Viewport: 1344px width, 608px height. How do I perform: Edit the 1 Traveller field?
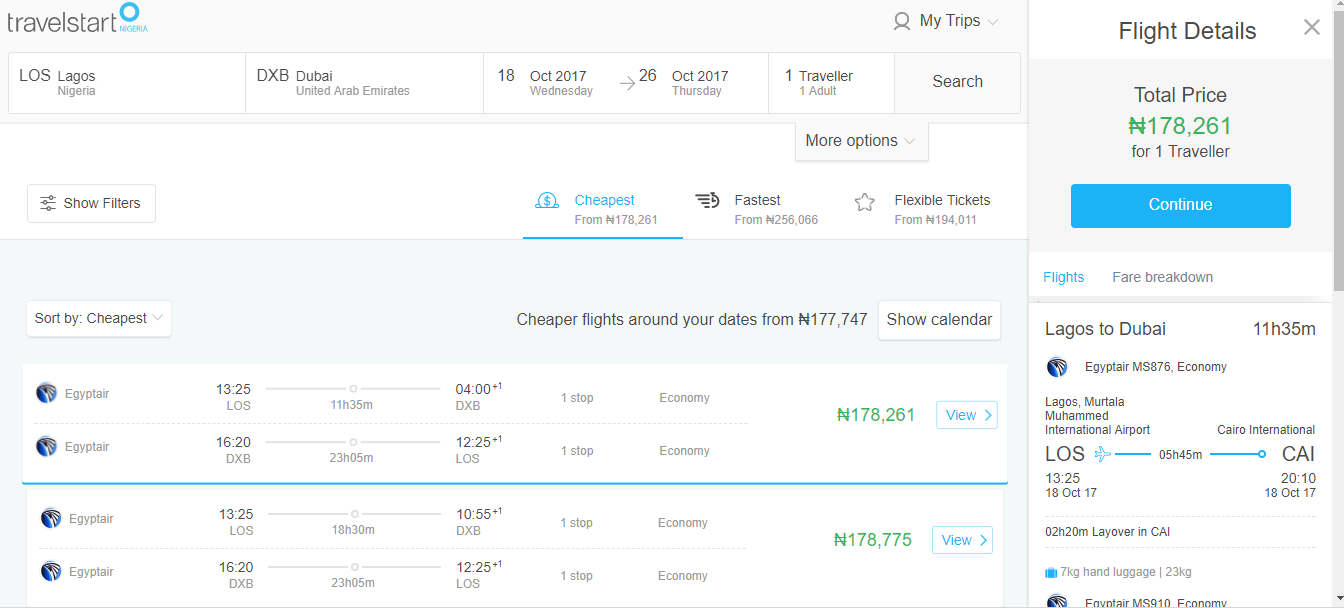[831, 83]
